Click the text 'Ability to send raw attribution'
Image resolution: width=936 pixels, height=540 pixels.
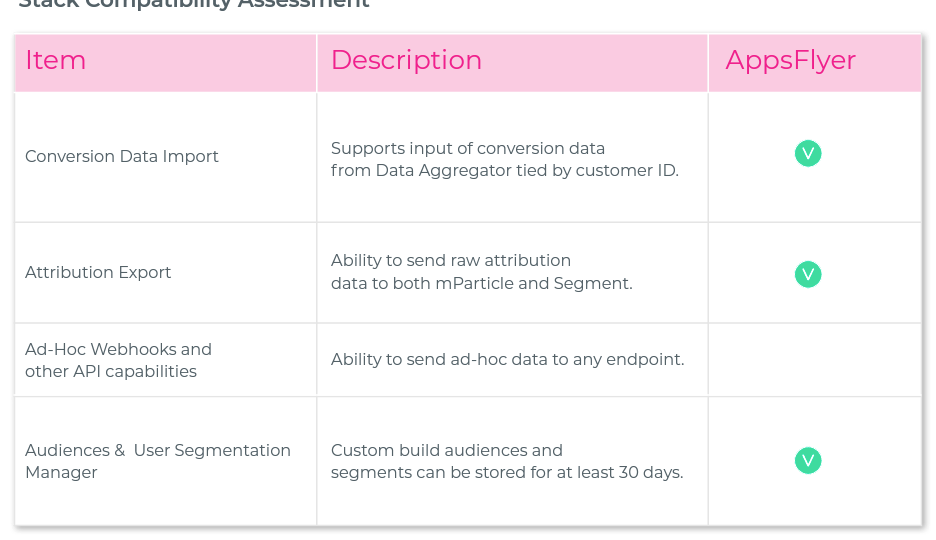[x=451, y=261]
